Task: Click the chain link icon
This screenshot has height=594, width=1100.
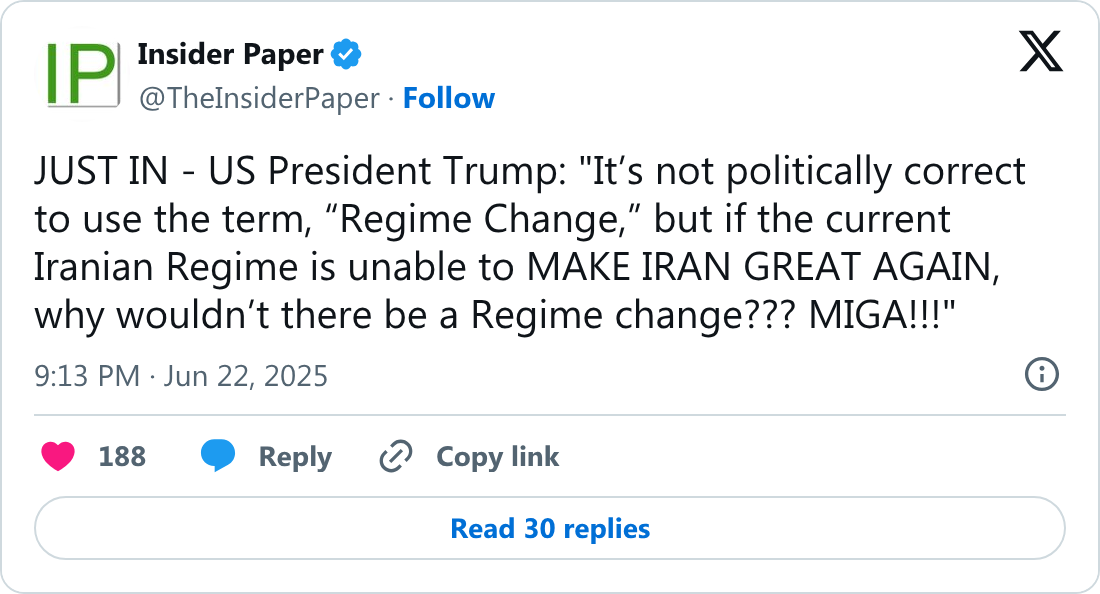Action: pos(396,457)
